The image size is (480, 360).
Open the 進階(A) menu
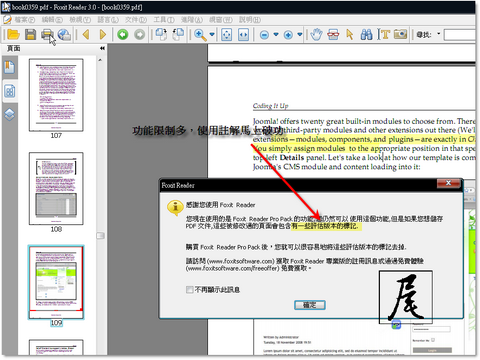[192, 20]
